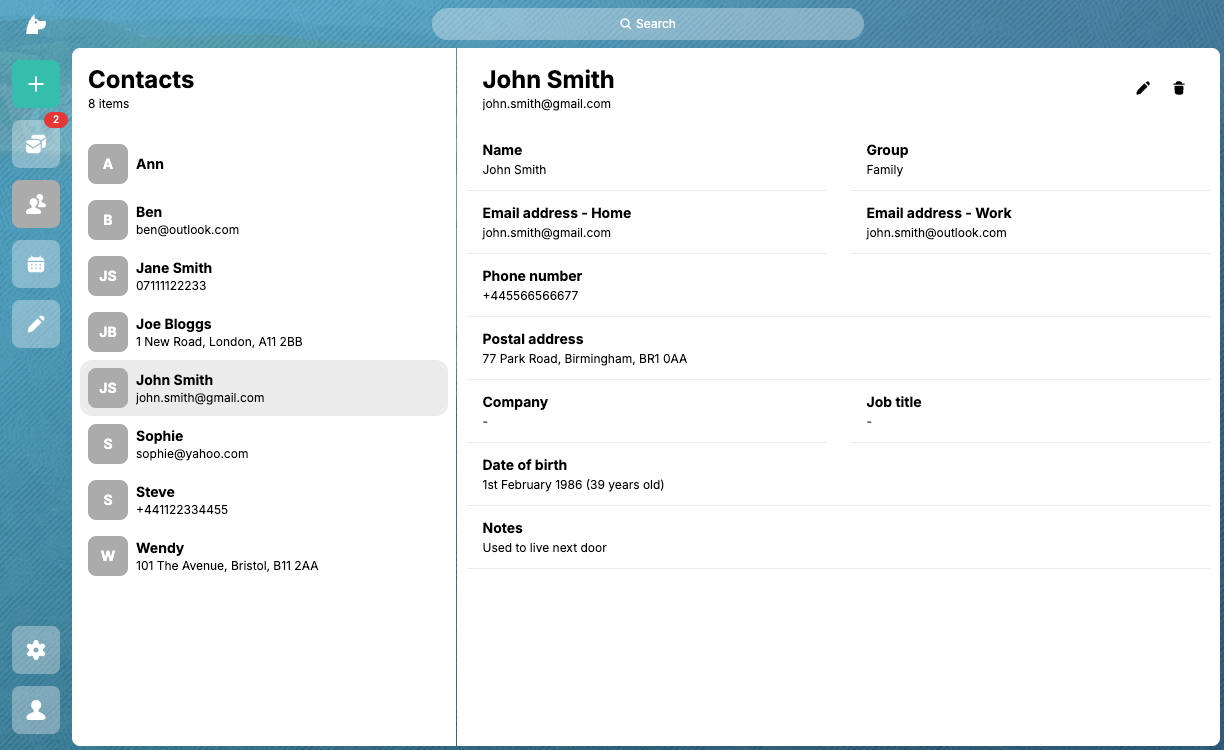Click the dog logo in top corner
The width and height of the screenshot is (1224, 750).
click(36, 24)
